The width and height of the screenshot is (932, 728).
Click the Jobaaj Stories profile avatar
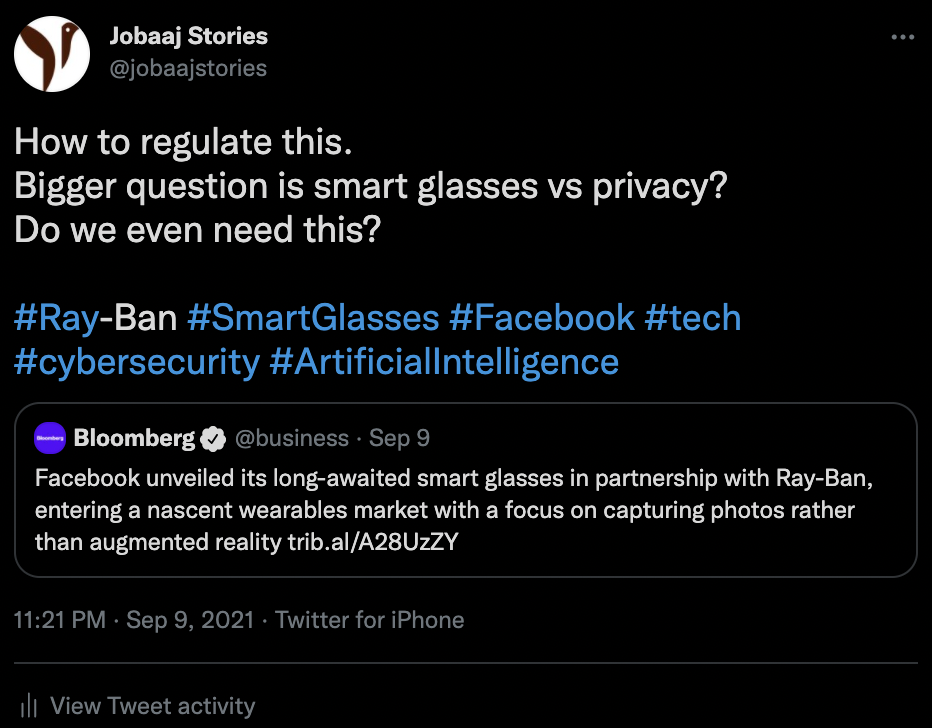[x=53, y=53]
